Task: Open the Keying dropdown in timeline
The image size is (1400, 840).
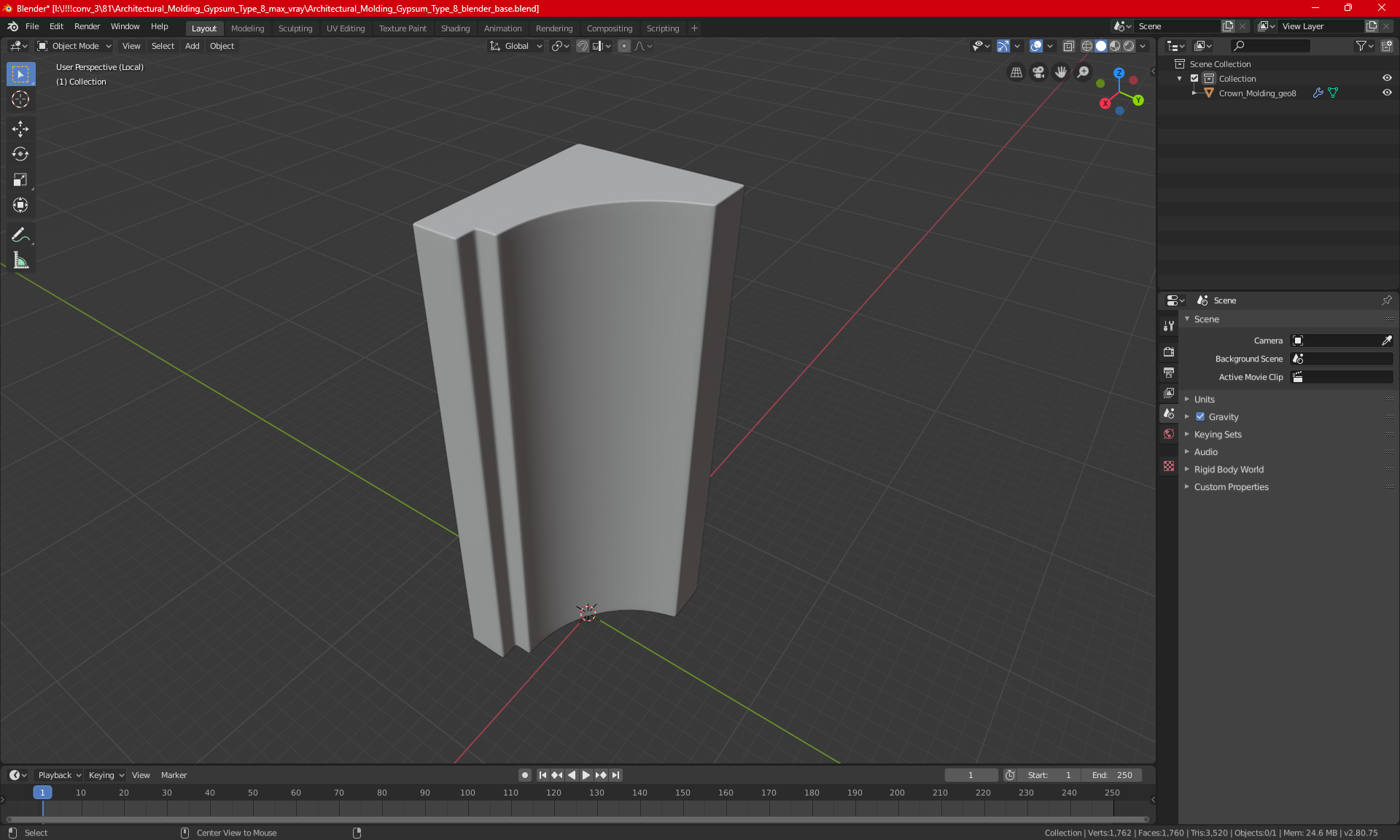Action: (106, 775)
